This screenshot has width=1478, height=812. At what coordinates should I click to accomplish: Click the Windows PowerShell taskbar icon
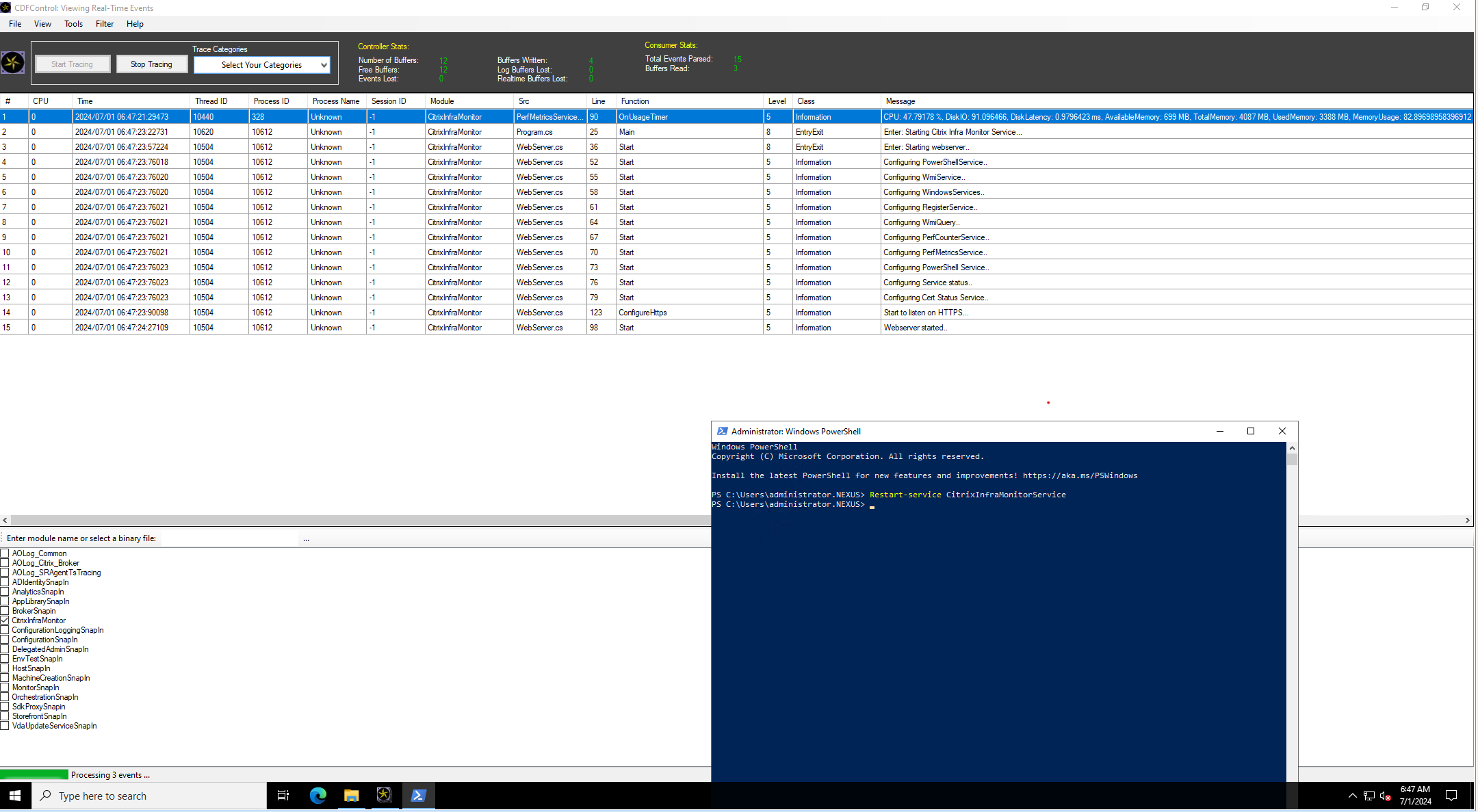pyautogui.click(x=418, y=795)
